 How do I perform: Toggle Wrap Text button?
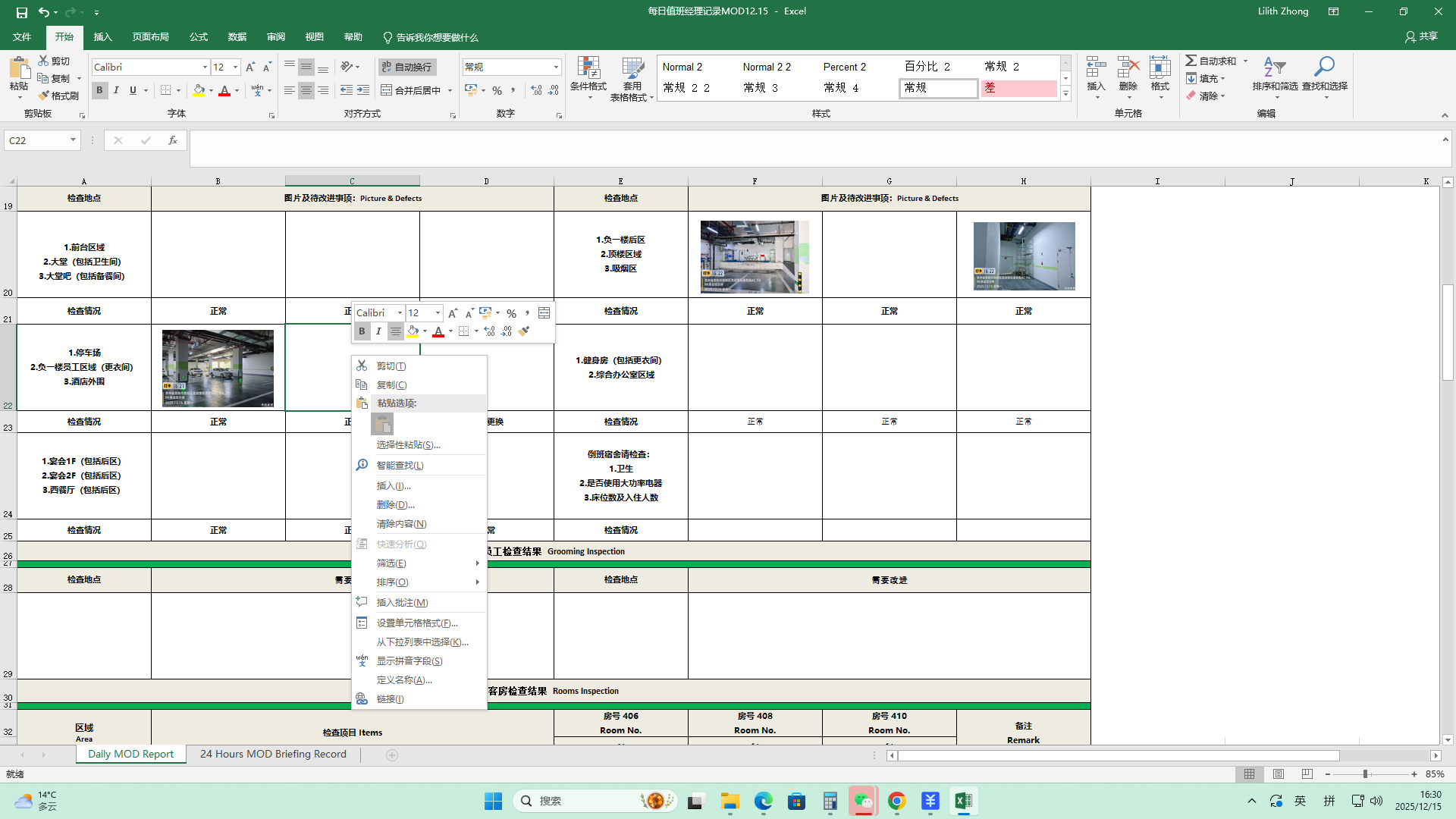click(x=406, y=67)
